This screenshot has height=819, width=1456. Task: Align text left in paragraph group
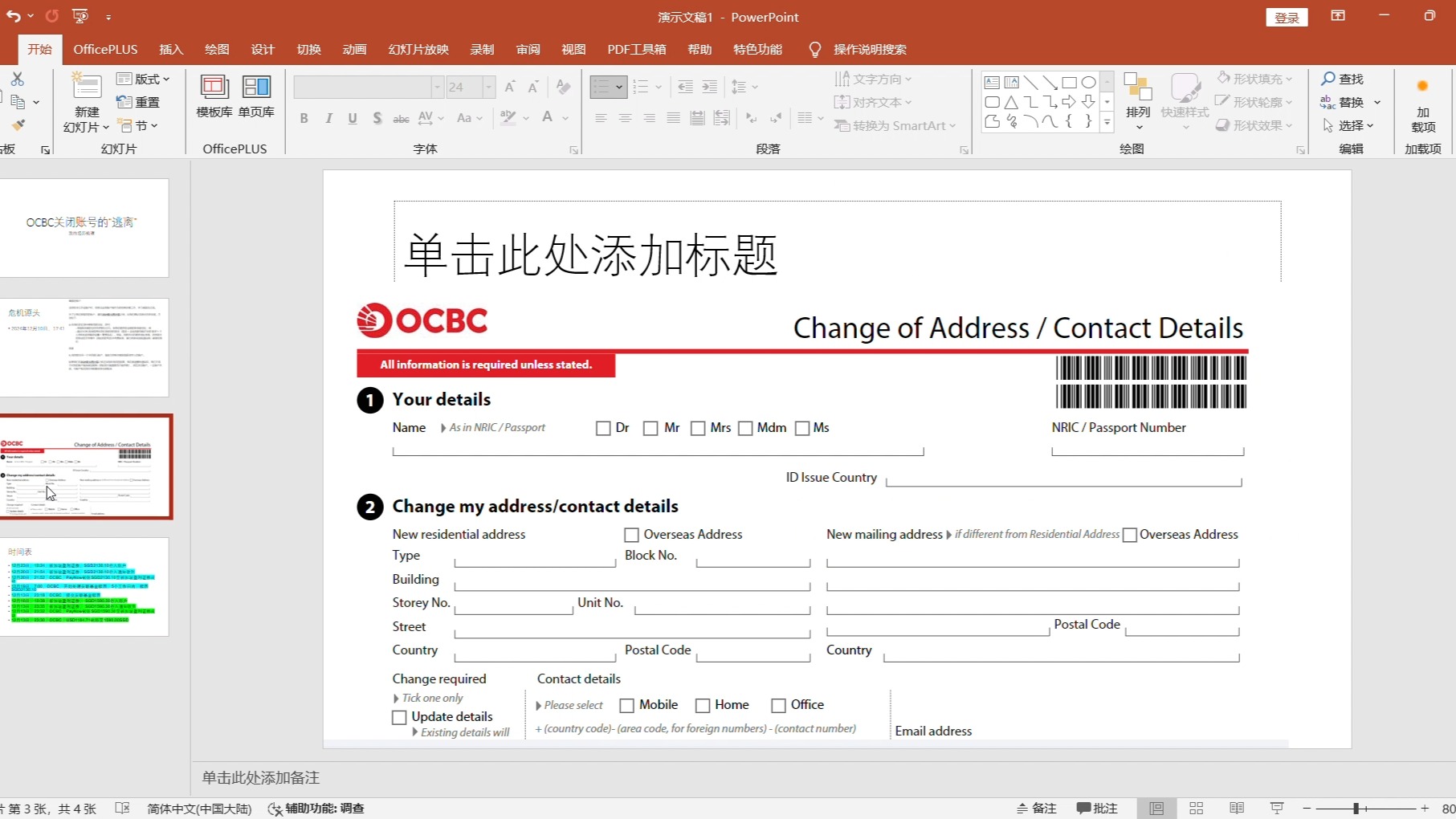point(601,118)
